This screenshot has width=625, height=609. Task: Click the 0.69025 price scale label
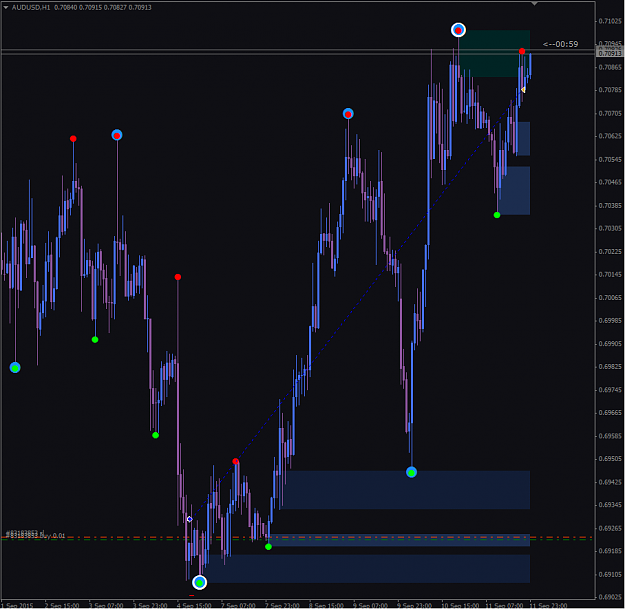click(x=610, y=597)
